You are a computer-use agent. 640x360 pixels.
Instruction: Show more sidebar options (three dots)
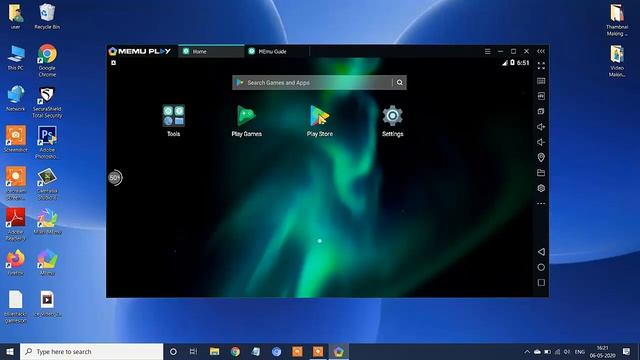pos(541,203)
